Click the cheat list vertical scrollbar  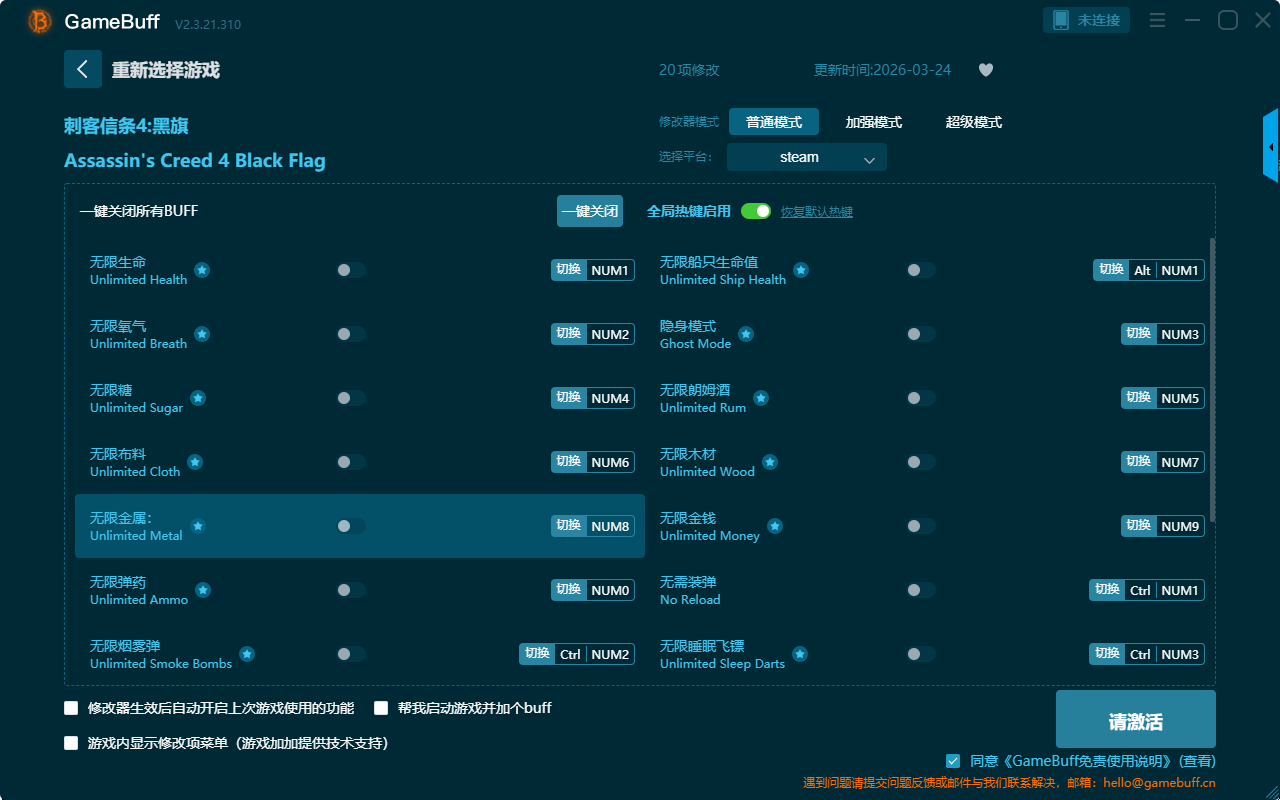[1213, 380]
